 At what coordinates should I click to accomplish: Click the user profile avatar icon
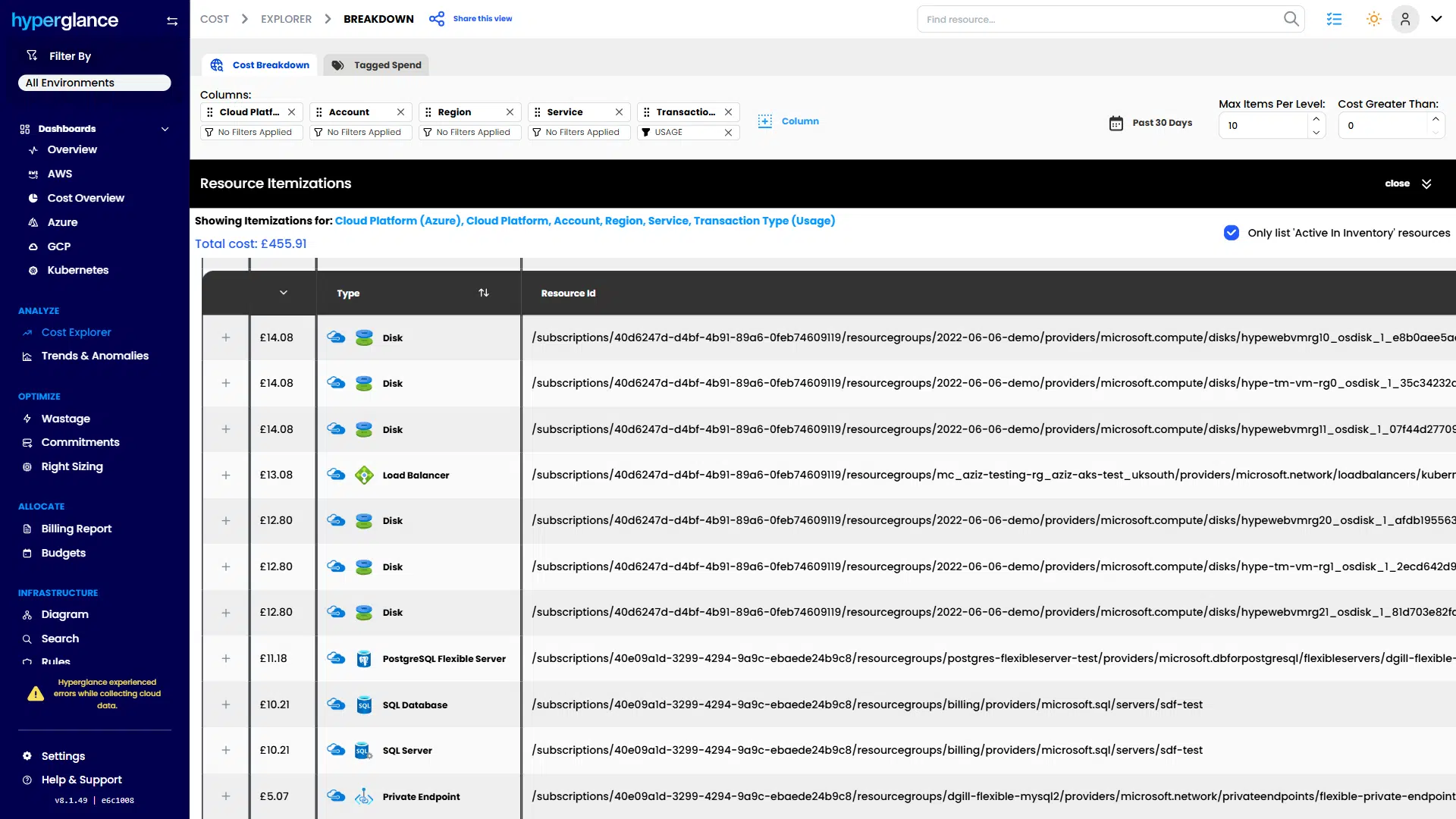point(1405,19)
